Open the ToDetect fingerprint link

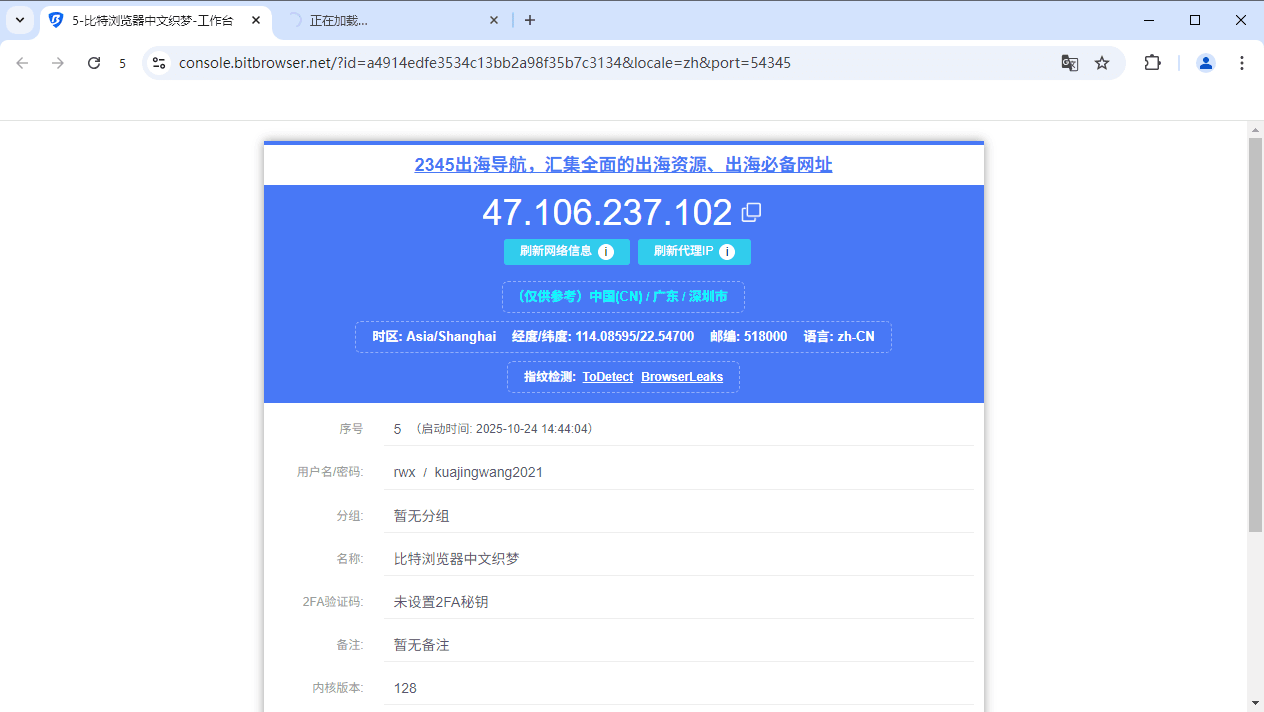[607, 377]
